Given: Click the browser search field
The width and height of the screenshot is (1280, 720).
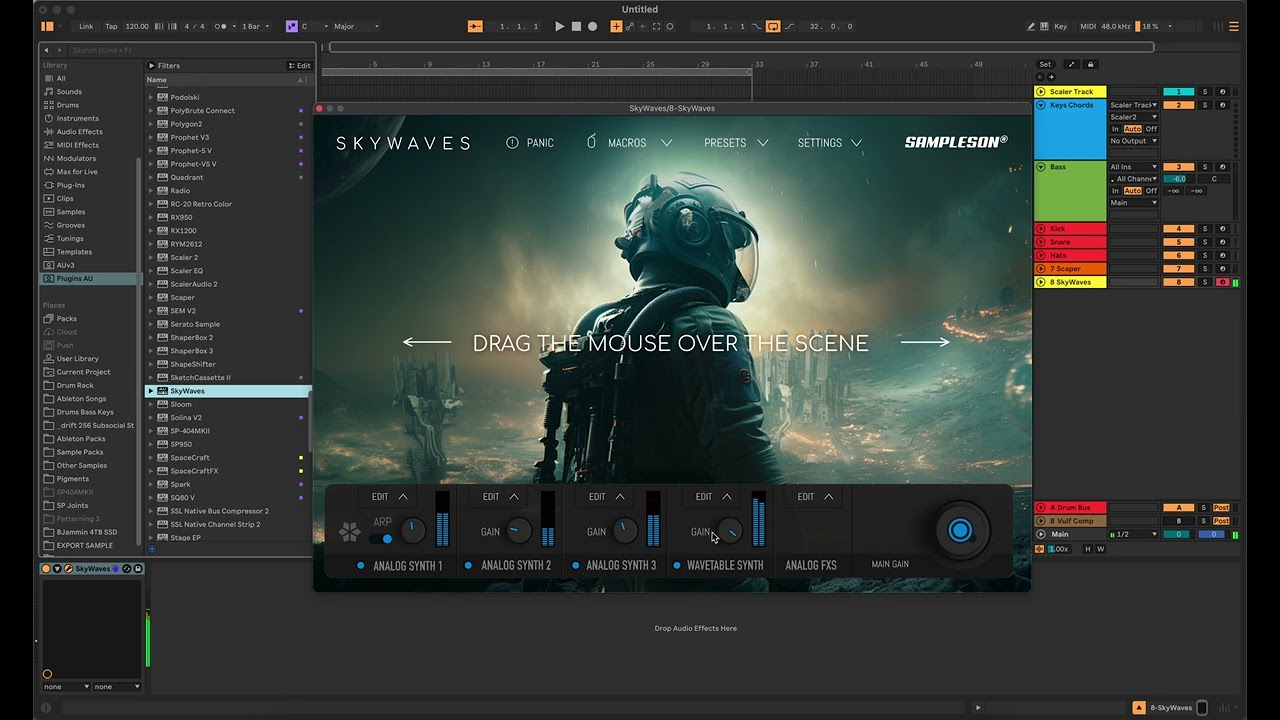Looking at the screenshot, I should point(176,50).
